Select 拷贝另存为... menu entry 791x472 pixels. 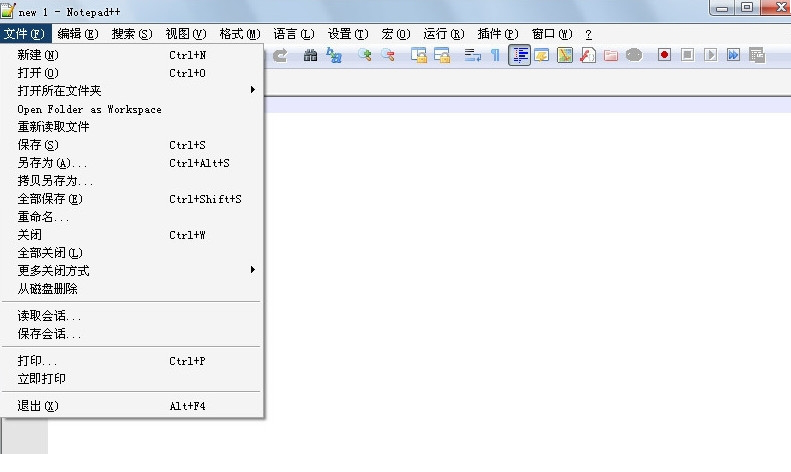tap(132, 181)
